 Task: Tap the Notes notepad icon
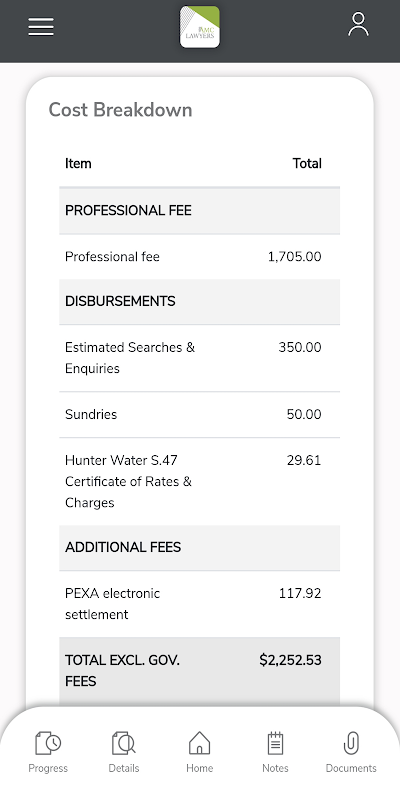pos(275,743)
